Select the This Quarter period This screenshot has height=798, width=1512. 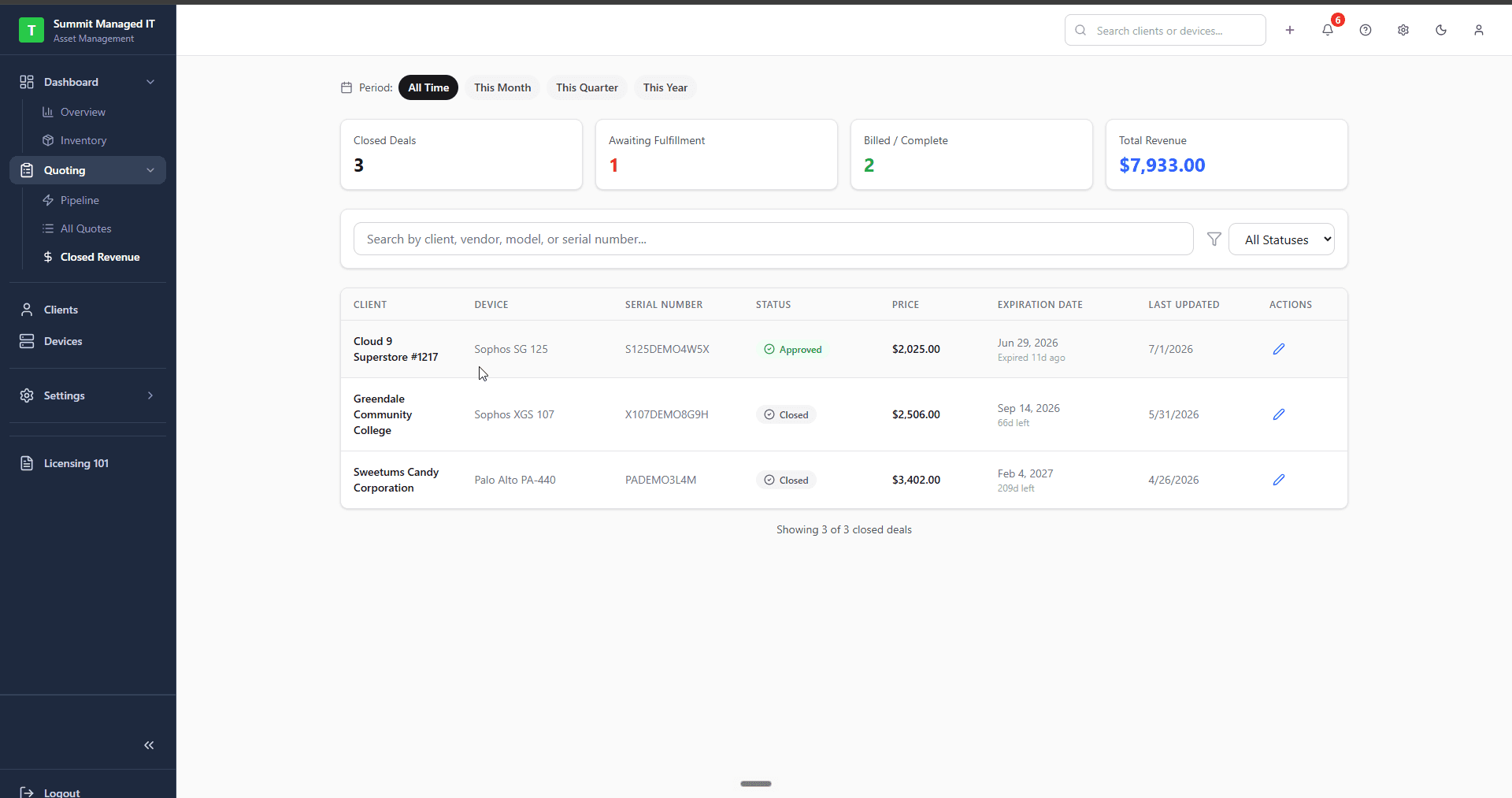click(x=587, y=87)
